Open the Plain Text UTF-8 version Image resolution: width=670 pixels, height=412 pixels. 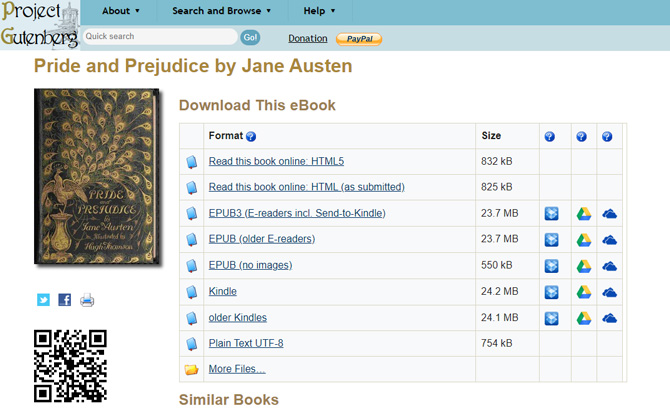(246, 343)
